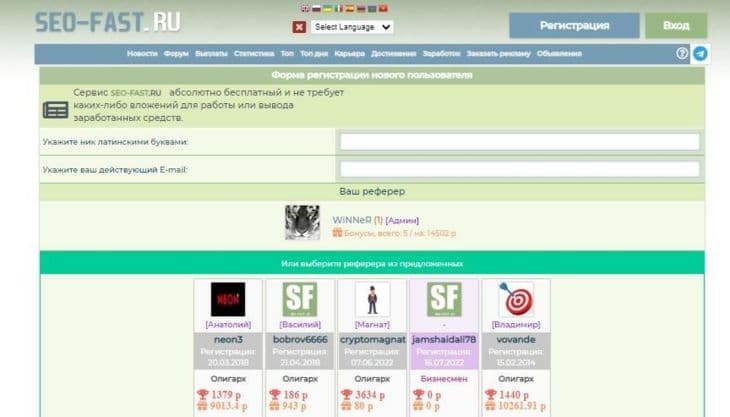Open the WiNNeR referrer profile link

[352, 220]
